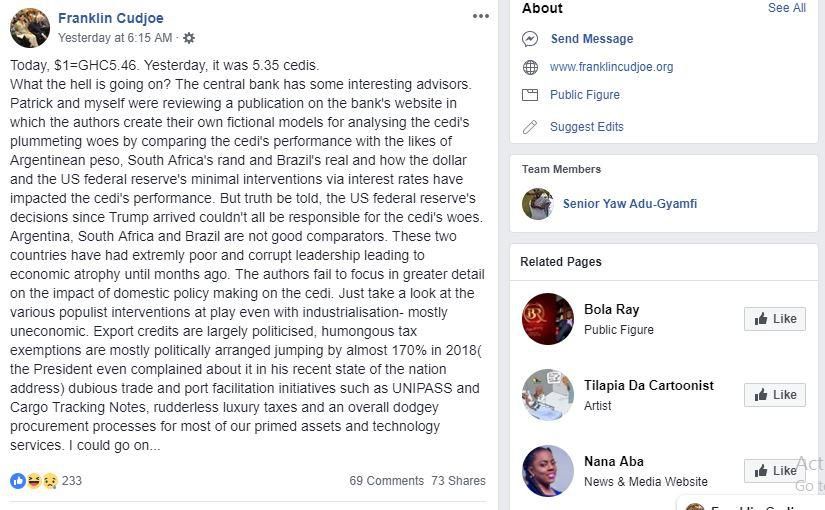
Task: Click the Send Message link
Action: click(591, 39)
